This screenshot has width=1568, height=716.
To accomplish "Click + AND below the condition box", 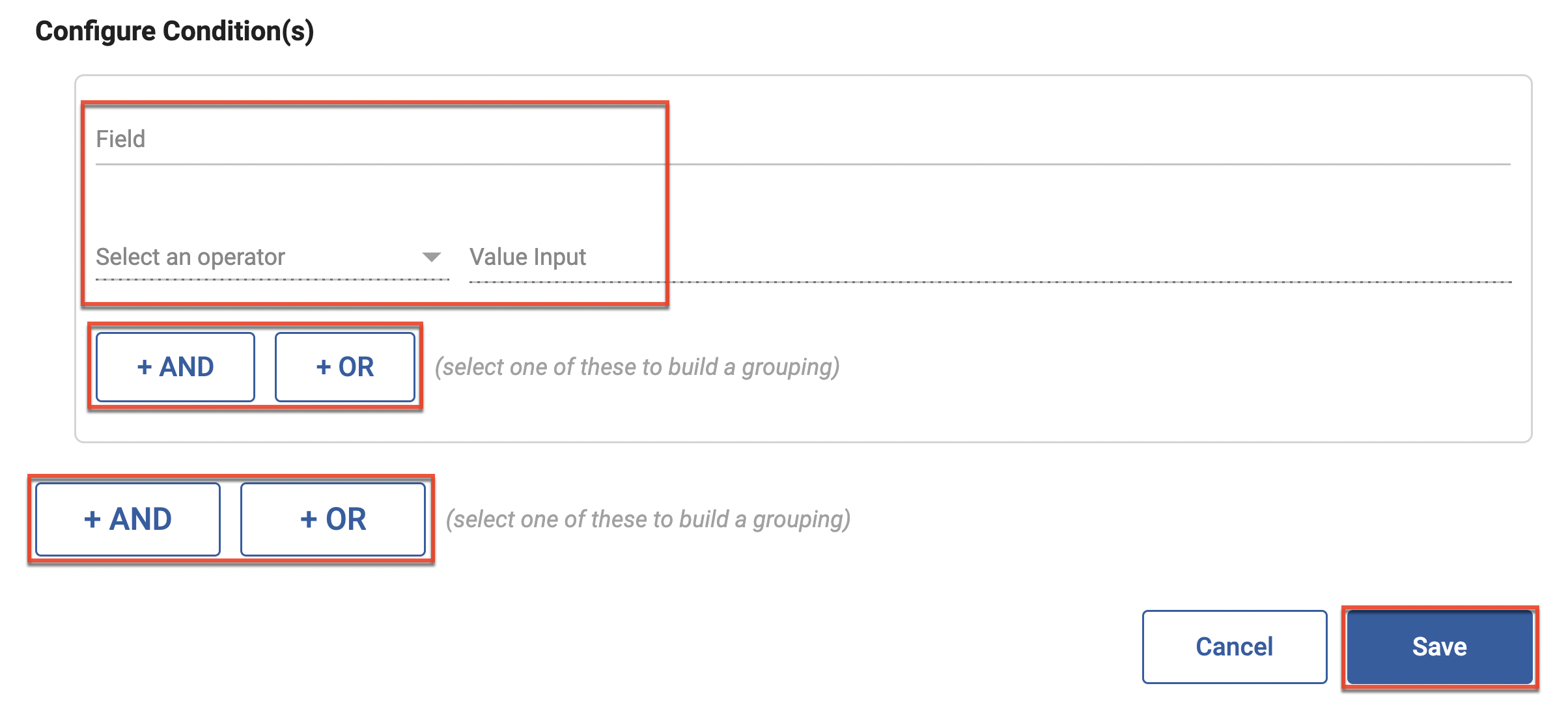I will tap(128, 519).
